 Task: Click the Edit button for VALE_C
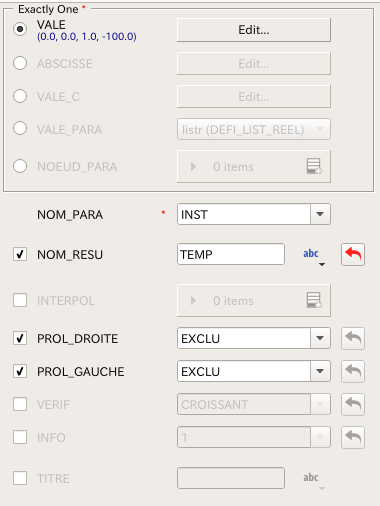254,96
